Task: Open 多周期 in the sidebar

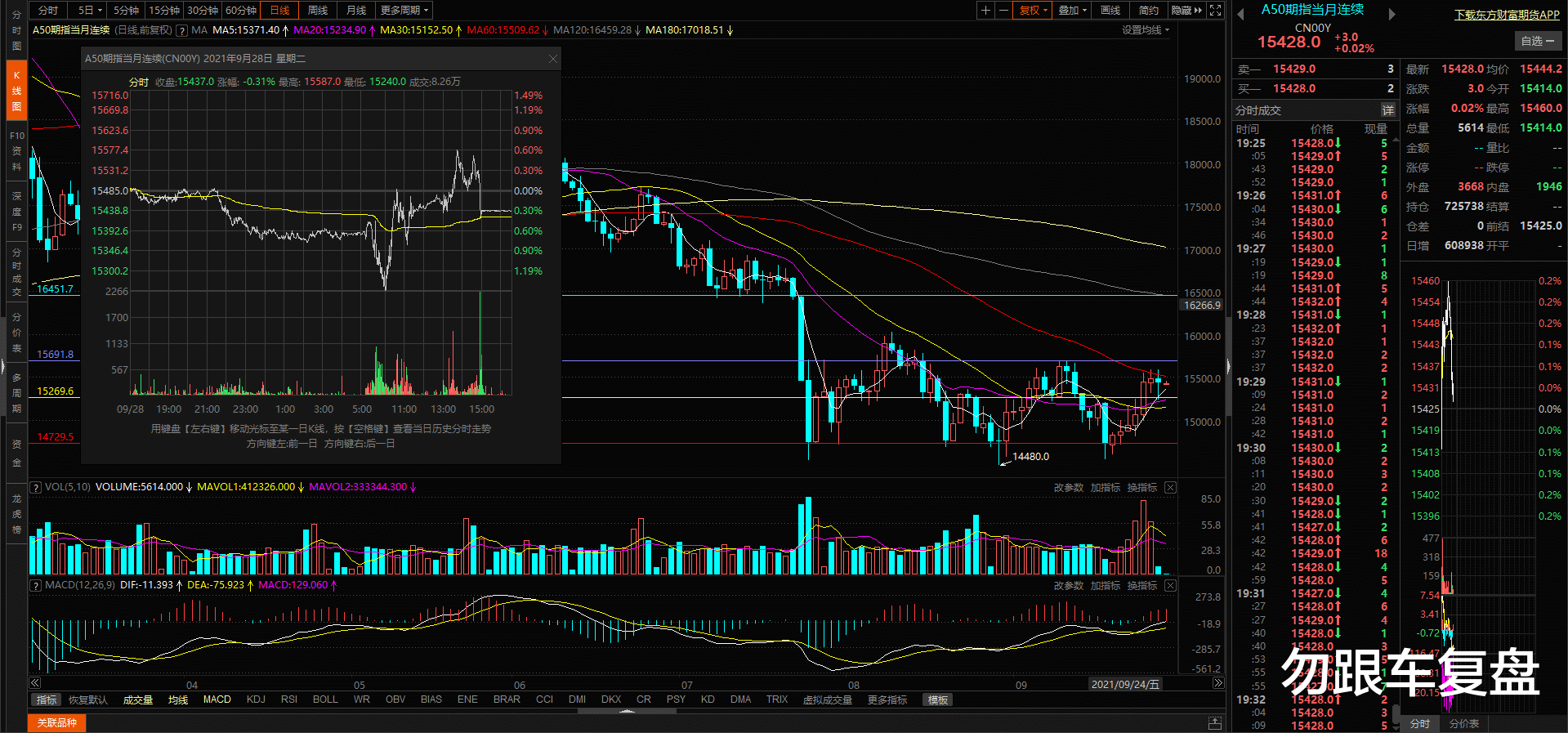Action: click(x=16, y=393)
